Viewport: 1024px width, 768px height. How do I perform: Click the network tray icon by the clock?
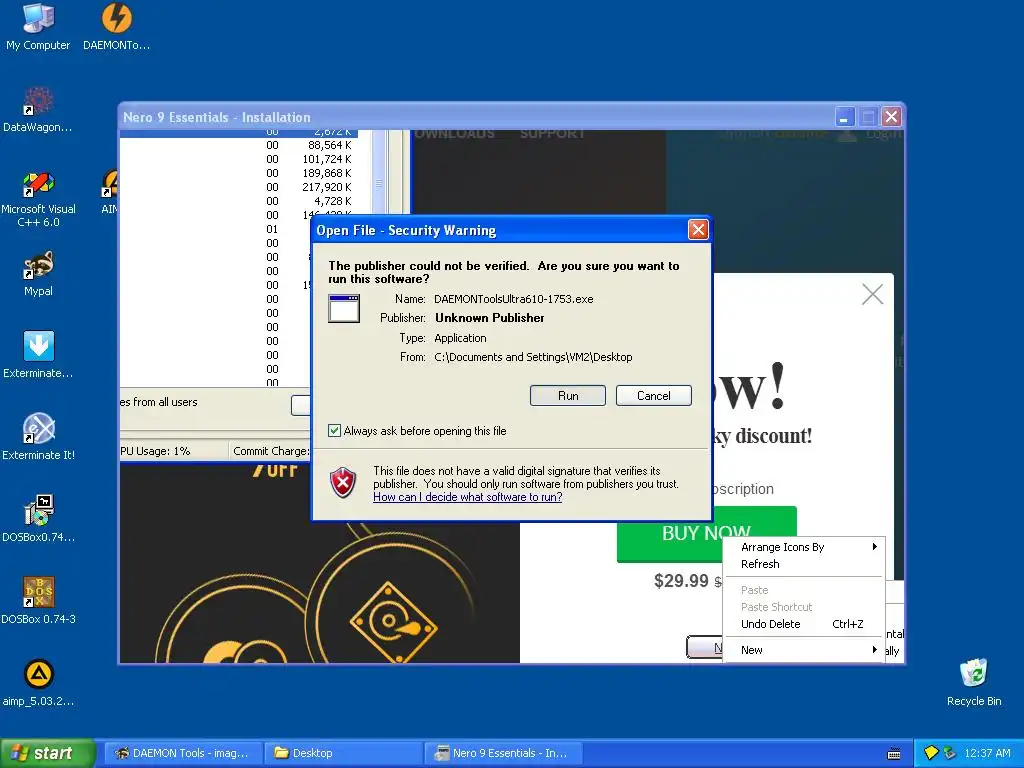pos(949,753)
